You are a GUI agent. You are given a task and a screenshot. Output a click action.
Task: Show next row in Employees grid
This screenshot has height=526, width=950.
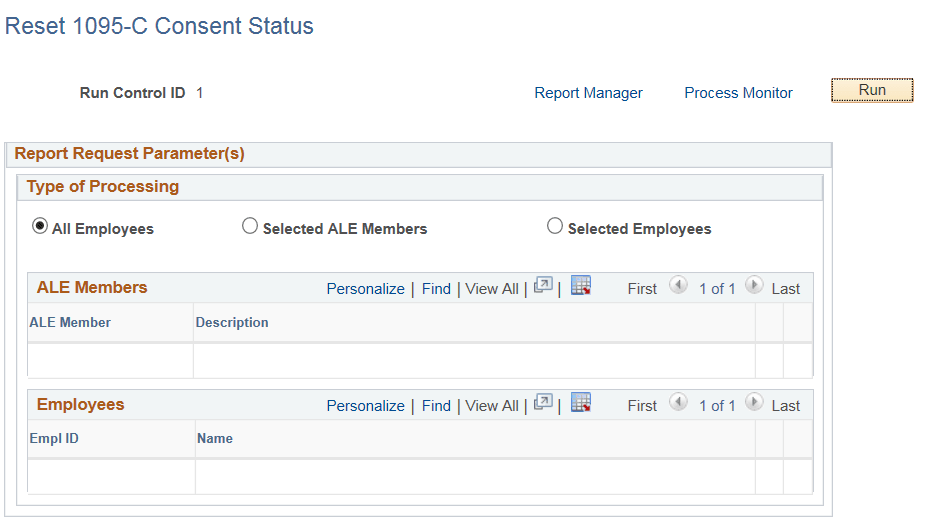point(754,404)
